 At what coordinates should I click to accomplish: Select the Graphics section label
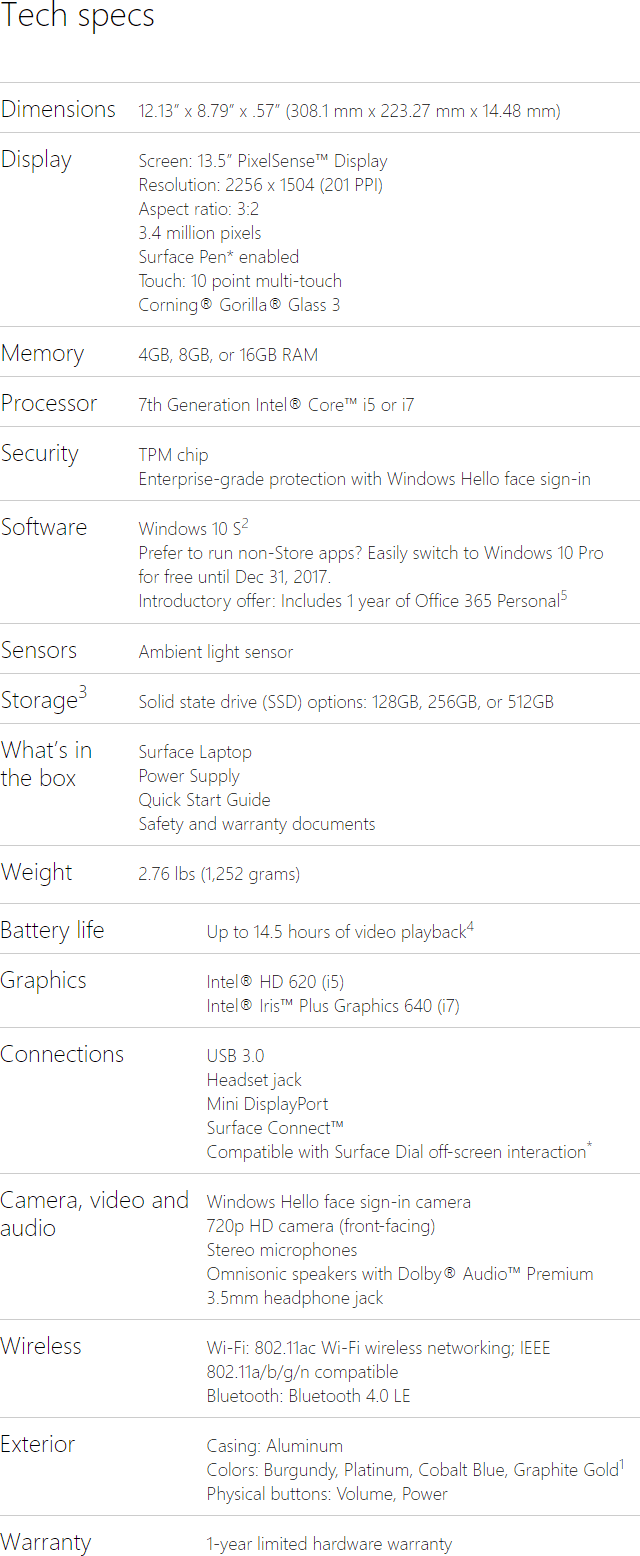[x=43, y=980]
